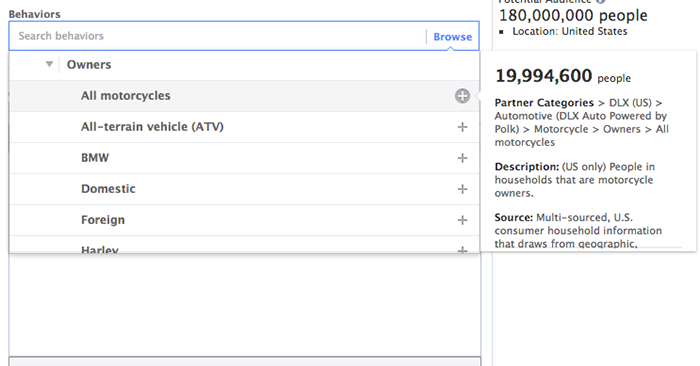Select the Foreign row
Image resolution: width=700 pixels, height=366 pixels.
click(x=244, y=220)
